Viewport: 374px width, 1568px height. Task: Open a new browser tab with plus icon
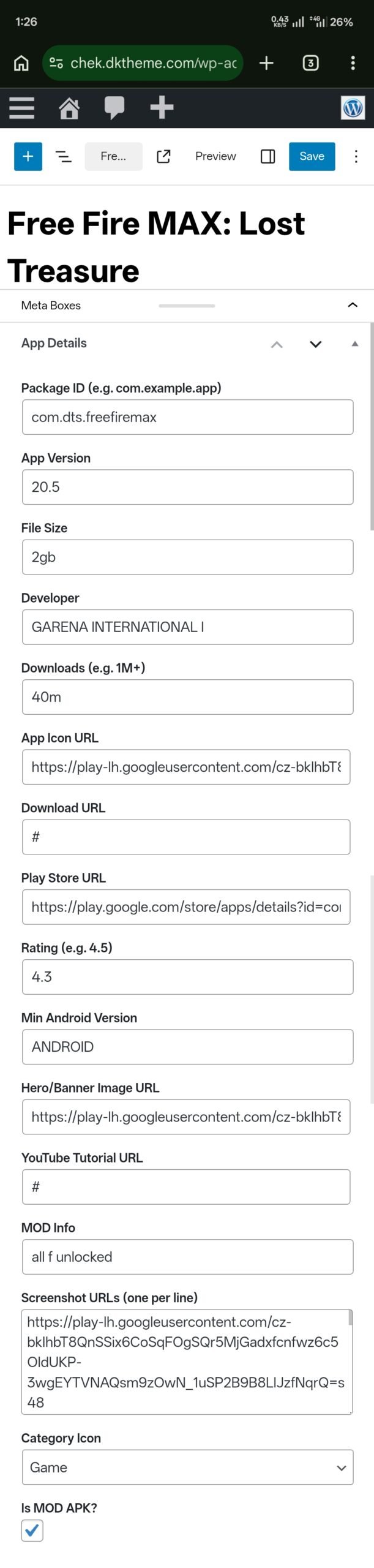point(266,62)
